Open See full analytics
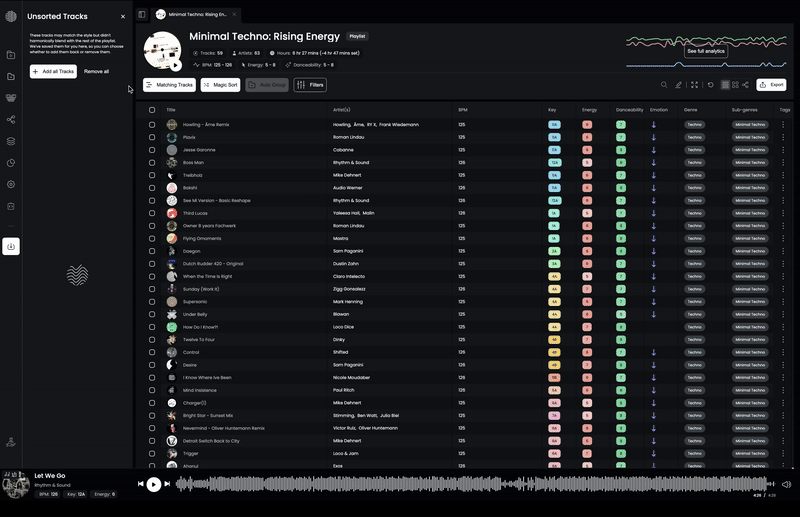The width and height of the screenshot is (800, 517). coord(706,51)
